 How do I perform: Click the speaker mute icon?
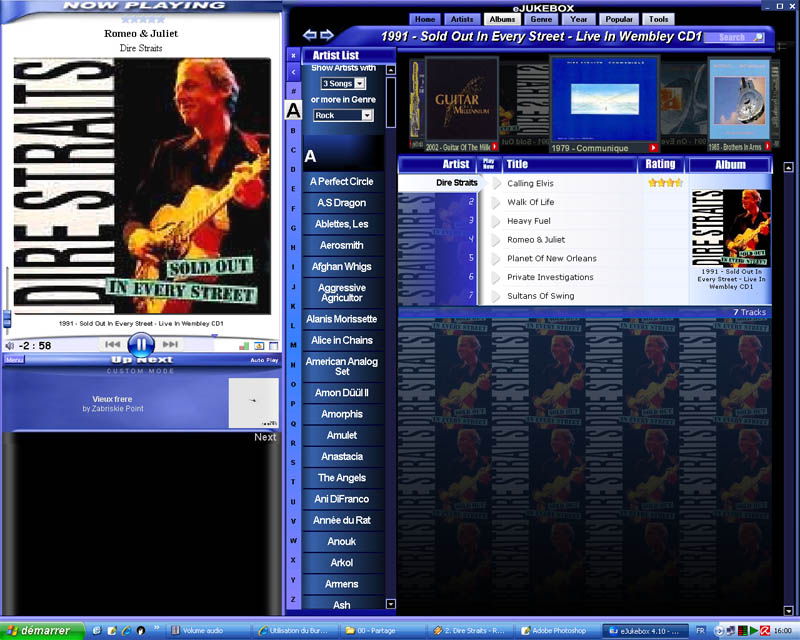tap(9, 346)
